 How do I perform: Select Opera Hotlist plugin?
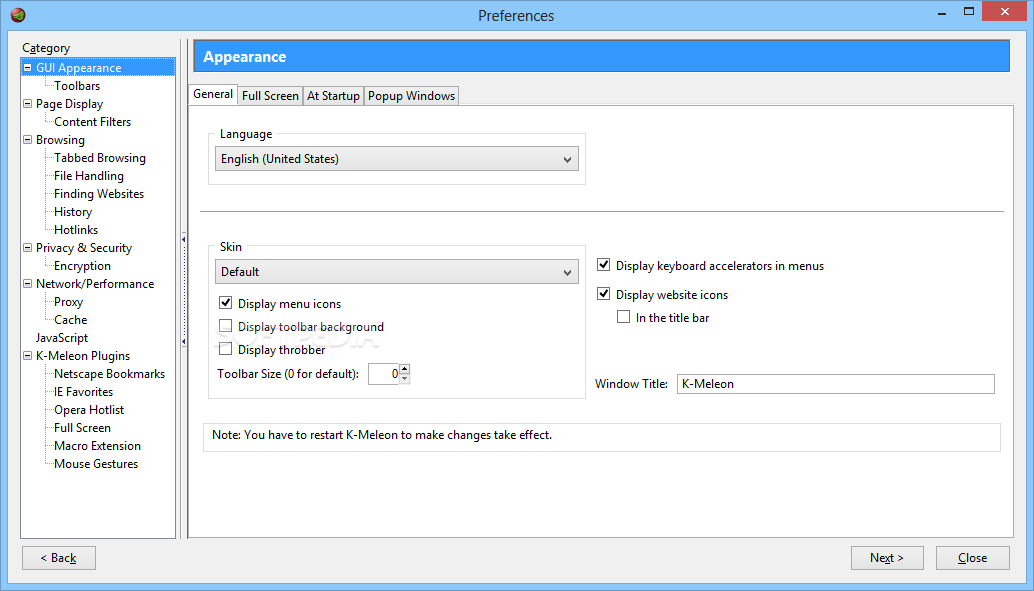(x=89, y=410)
